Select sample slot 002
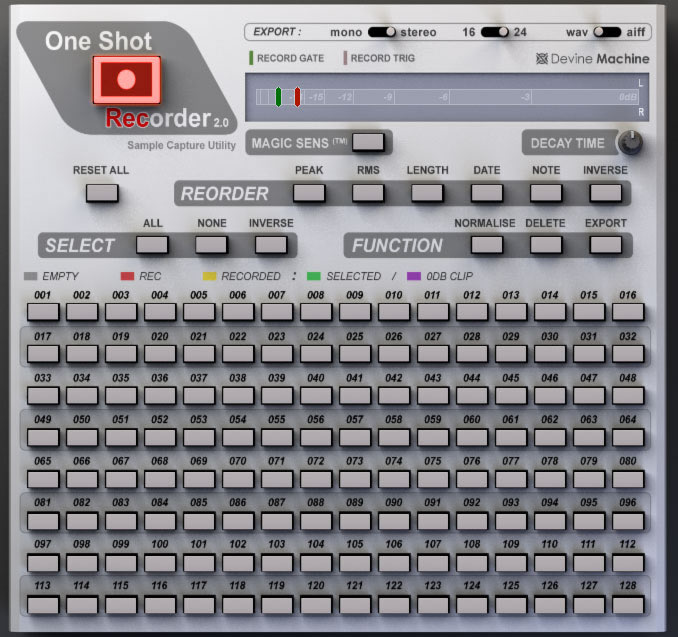Image resolution: width=678 pixels, height=637 pixels. coord(82,312)
